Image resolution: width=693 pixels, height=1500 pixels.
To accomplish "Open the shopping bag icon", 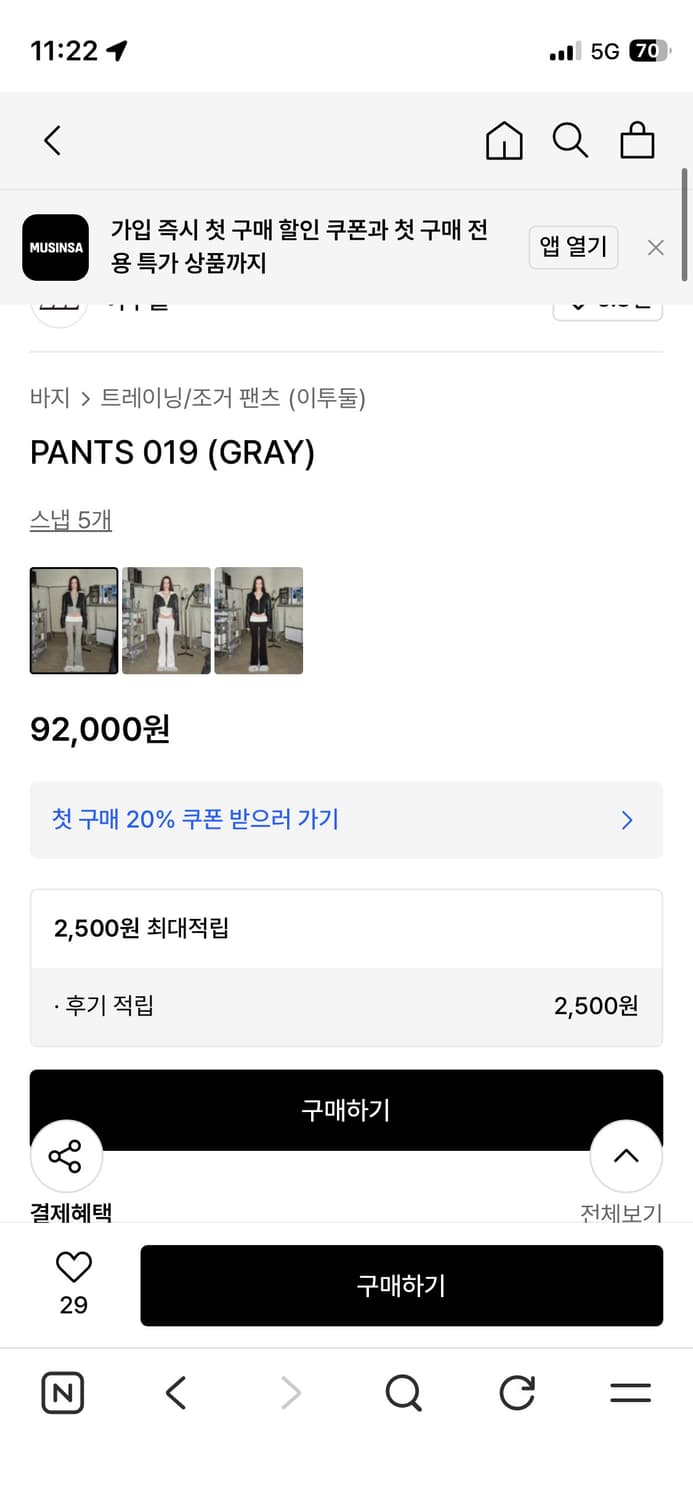I will [638, 141].
